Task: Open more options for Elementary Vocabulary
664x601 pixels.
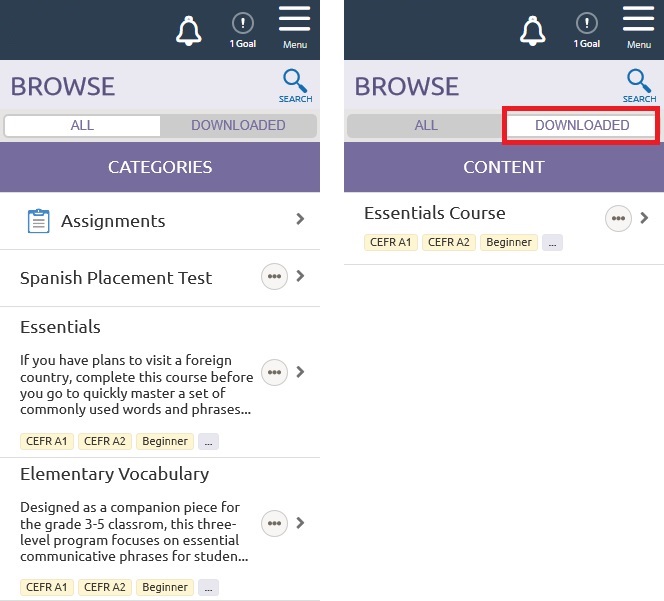Action: 274,523
